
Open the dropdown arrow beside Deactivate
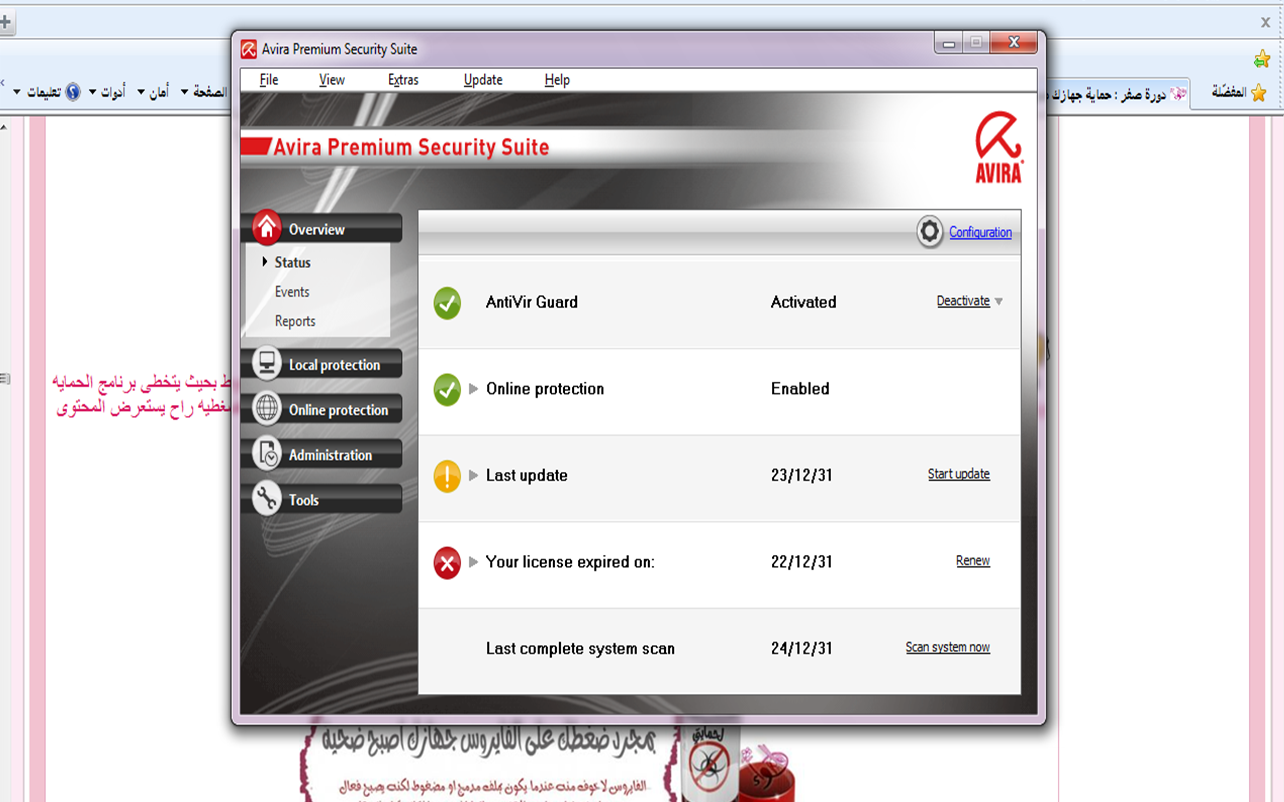(998, 302)
